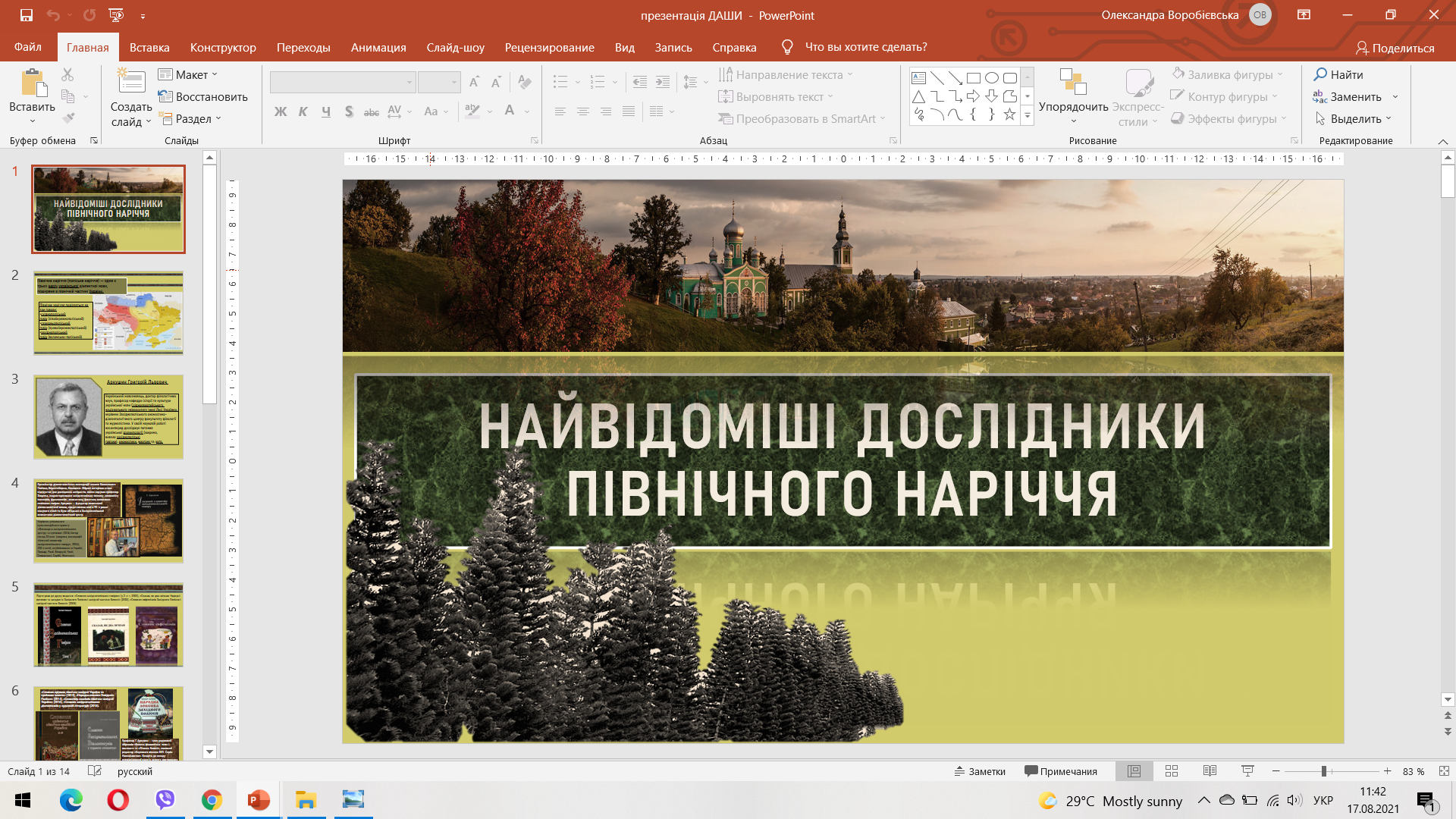Screen dimensions: 1456x819
Task: Toggle Bold (Ж) formatting
Action: coord(281,111)
